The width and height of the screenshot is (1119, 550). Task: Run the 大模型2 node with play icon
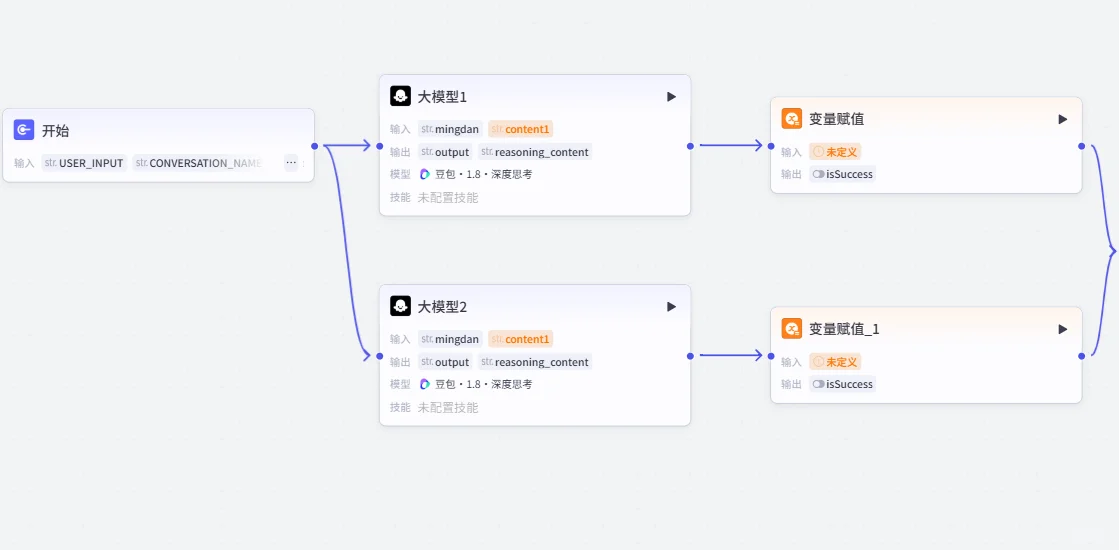pyautogui.click(x=671, y=306)
